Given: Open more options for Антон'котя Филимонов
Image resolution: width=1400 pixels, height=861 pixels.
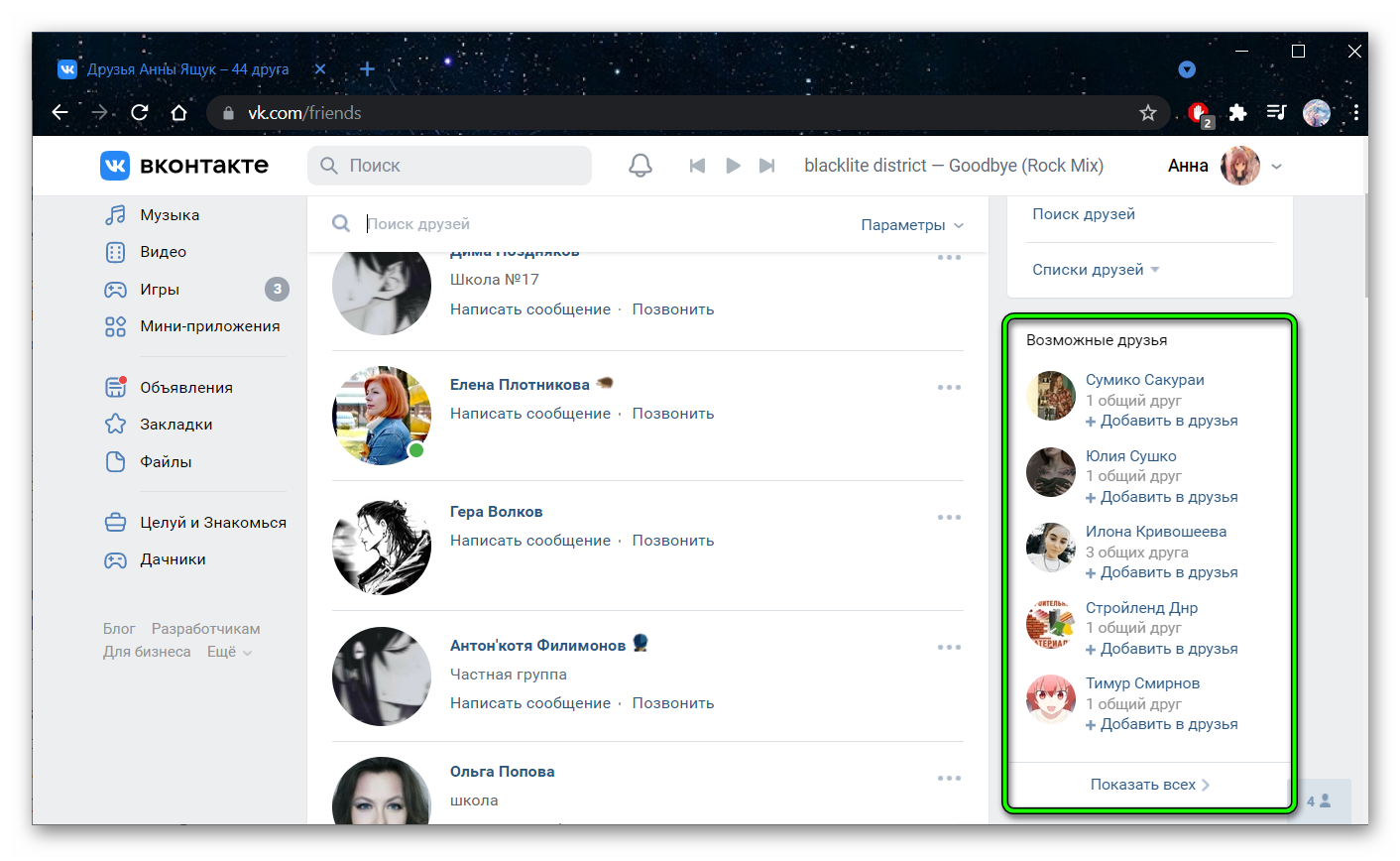Looking at the screenshot, I should tap(949, 647).
